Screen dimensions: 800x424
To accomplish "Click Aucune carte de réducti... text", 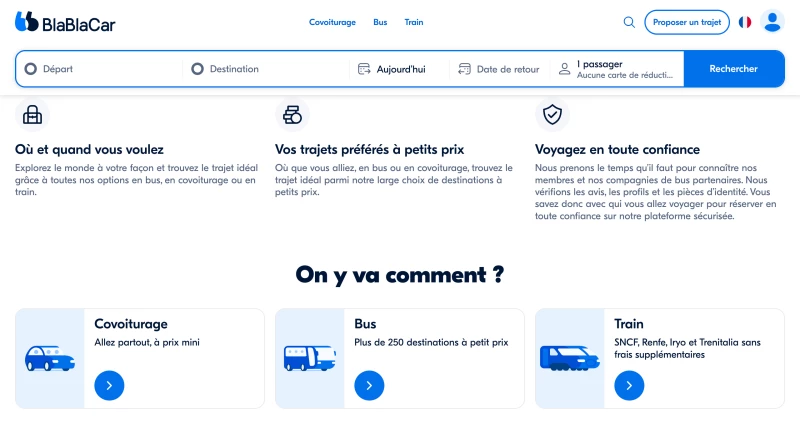I will coord(625,75).
